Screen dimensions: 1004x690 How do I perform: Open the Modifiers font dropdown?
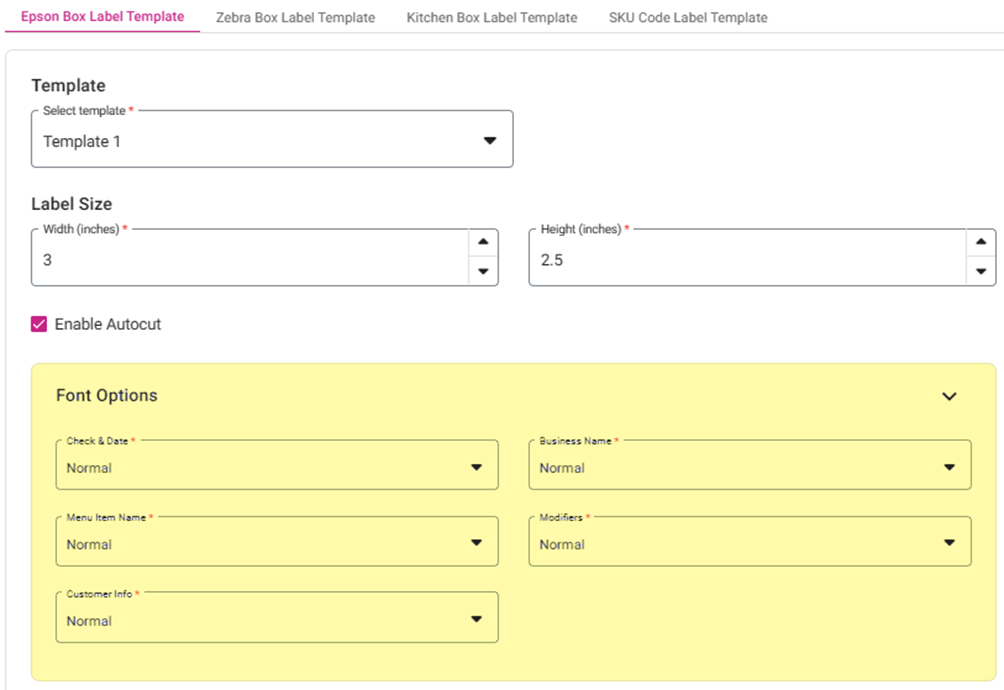[749, 544]
